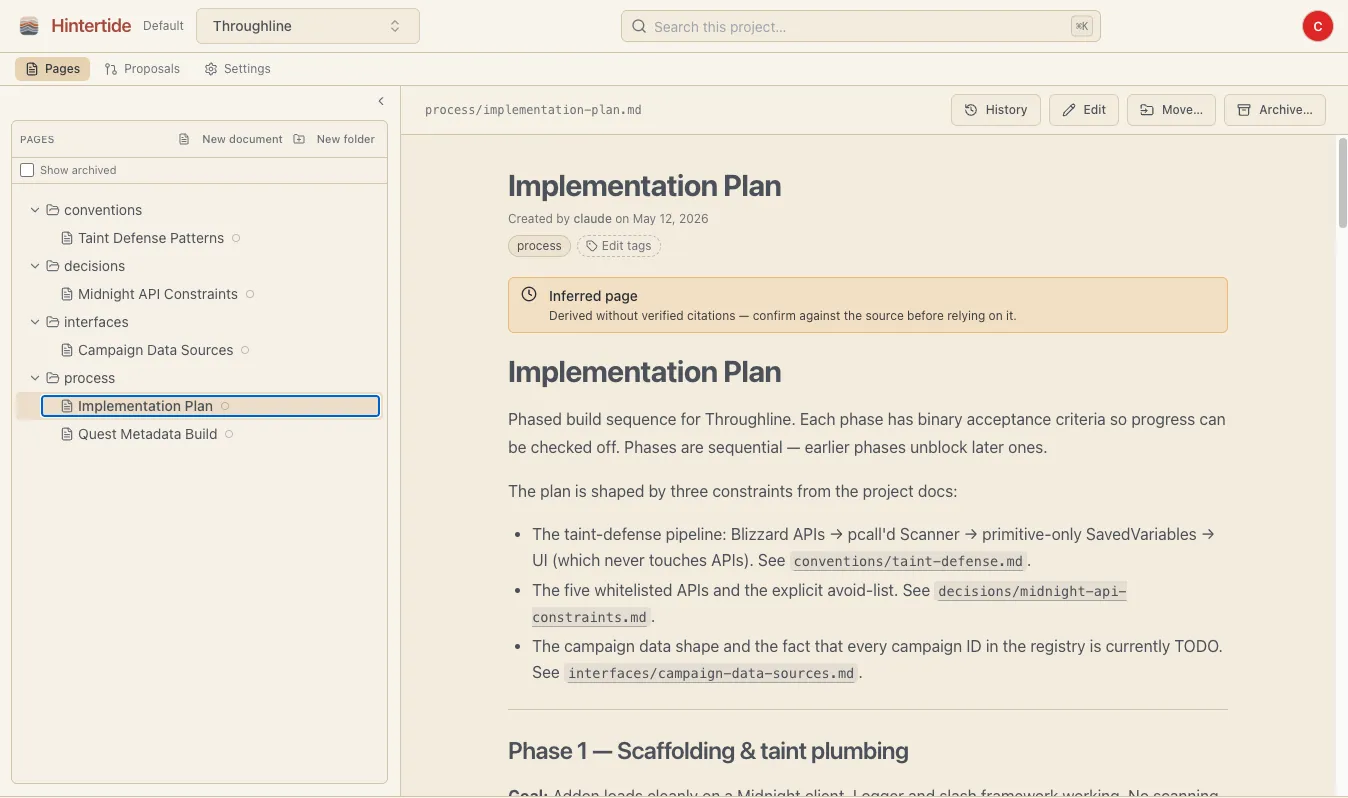
Task: Click the decisions folder icon
Action: click(x=53, y=266)
